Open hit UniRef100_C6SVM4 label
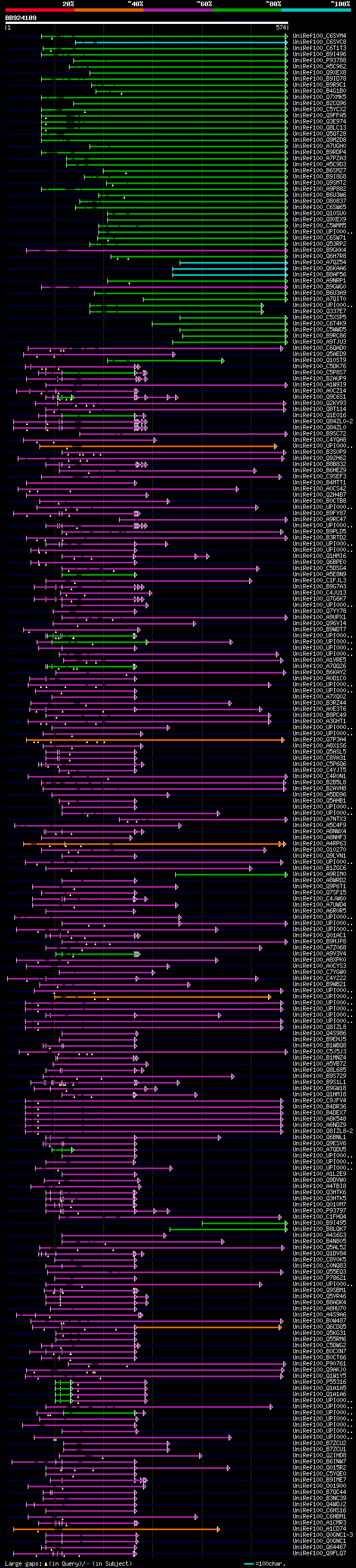356x1568 pixels. tap(319, 36)
